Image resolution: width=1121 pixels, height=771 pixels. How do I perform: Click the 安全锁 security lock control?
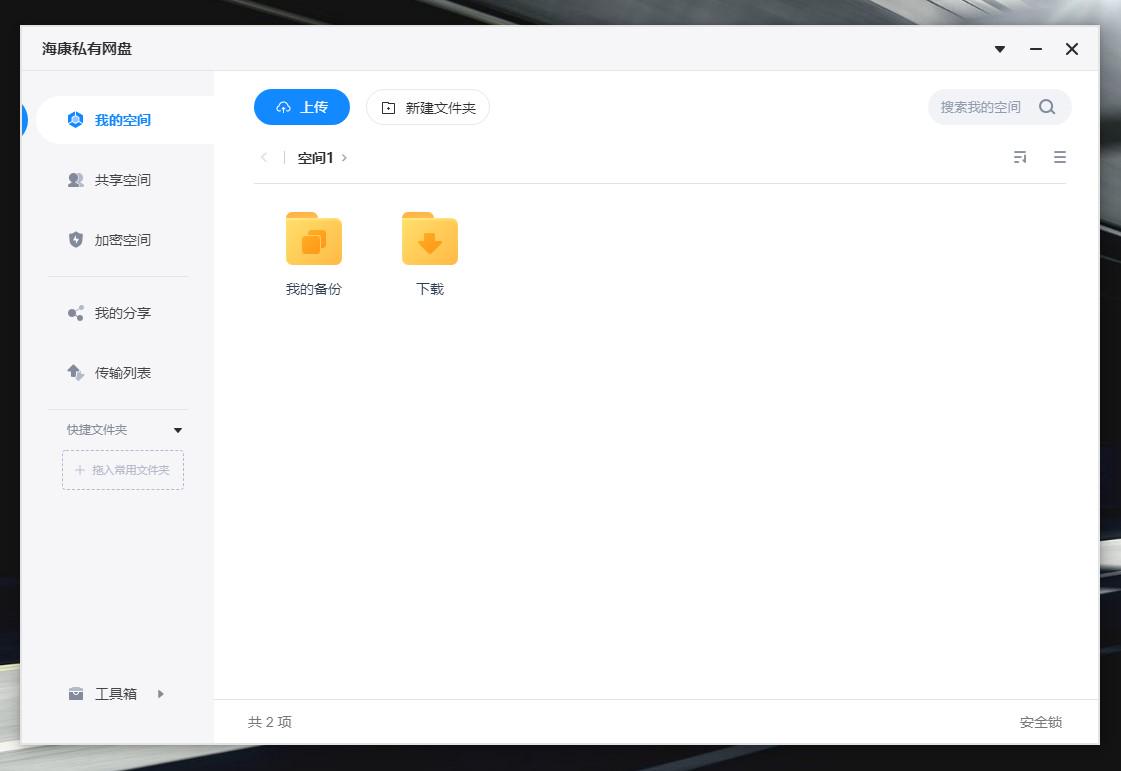(x=1040, y=722)
